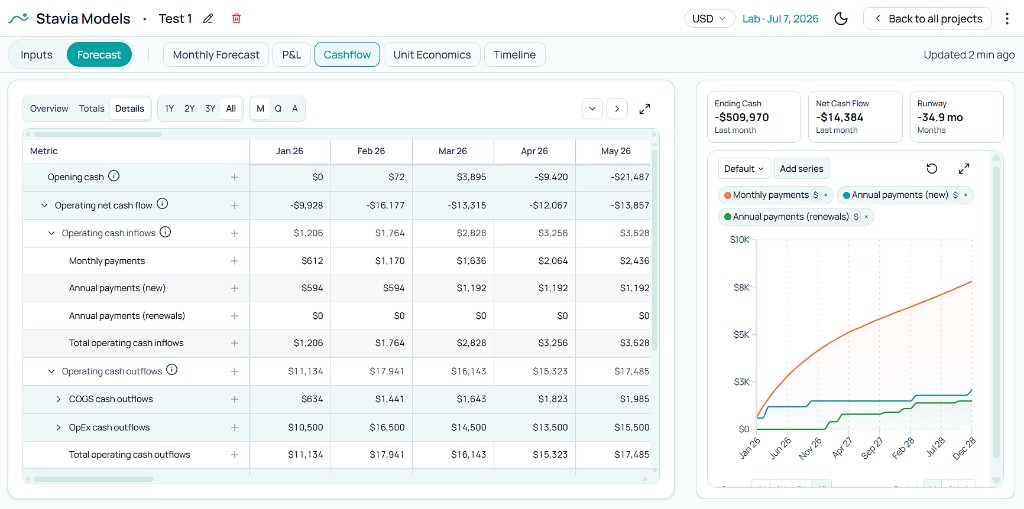The image size is (1024, 509).
Task: Open the Monthly Forecast tab
Action: coord(216,55)
